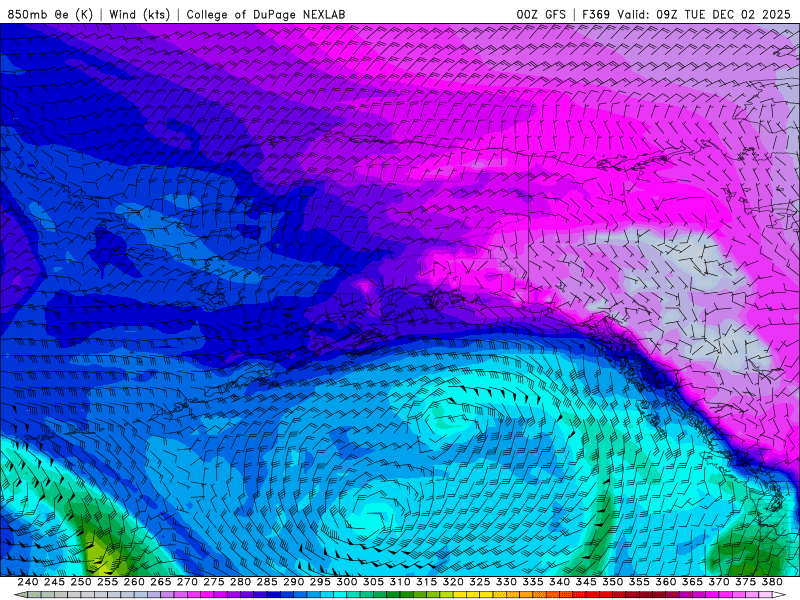The height and width of the screenshot is (600, 800).
Task: Select the 260 value on the color scale
Action: (134, 582)
